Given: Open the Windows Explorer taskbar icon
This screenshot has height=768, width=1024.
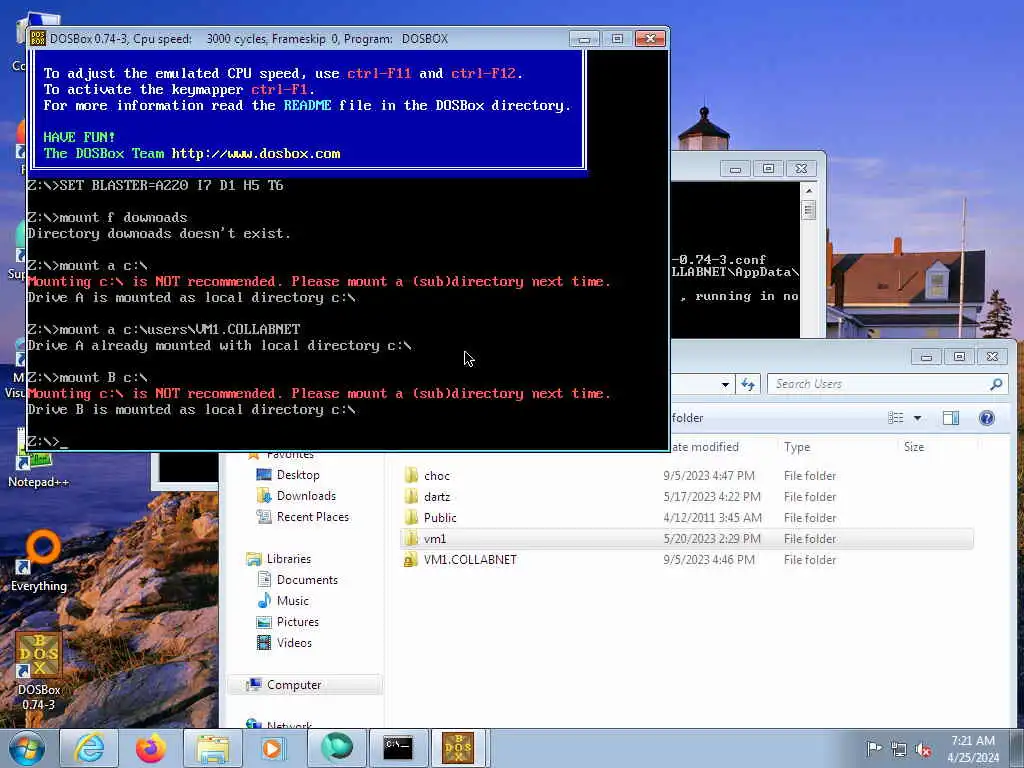Looking at the screenshot, I should (x=213, y=748).
